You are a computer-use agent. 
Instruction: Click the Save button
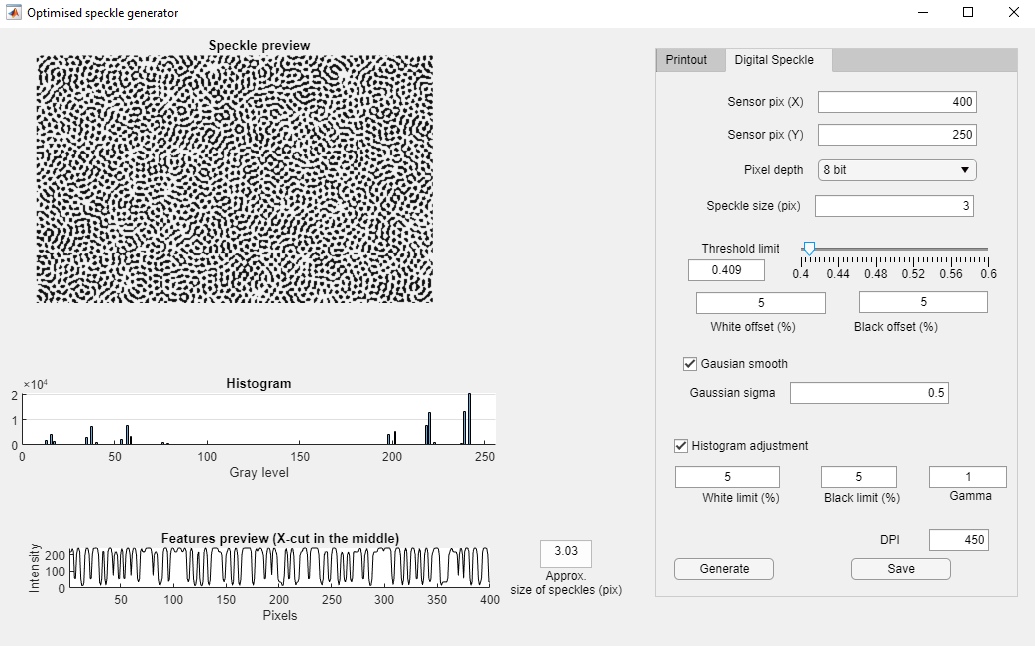point(900,569)
